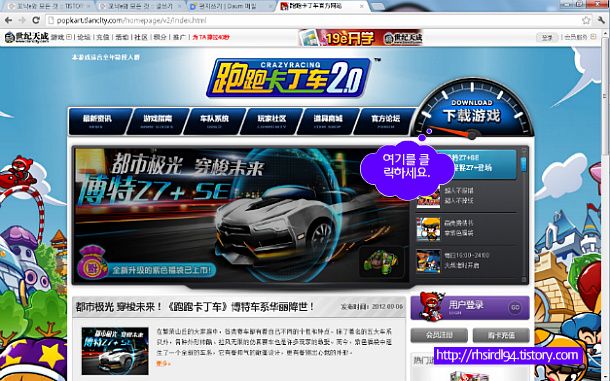Click the 会员注册 register button

point(439,335)
